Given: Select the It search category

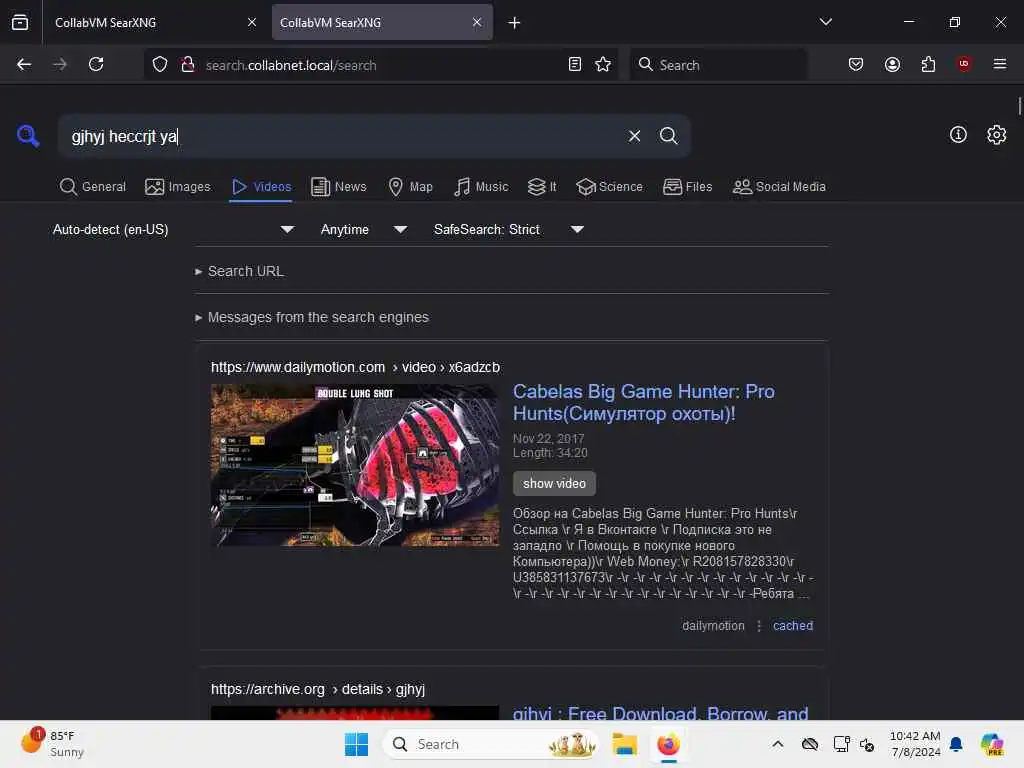Looking at the screenshot, I should [x=542, y=187].
